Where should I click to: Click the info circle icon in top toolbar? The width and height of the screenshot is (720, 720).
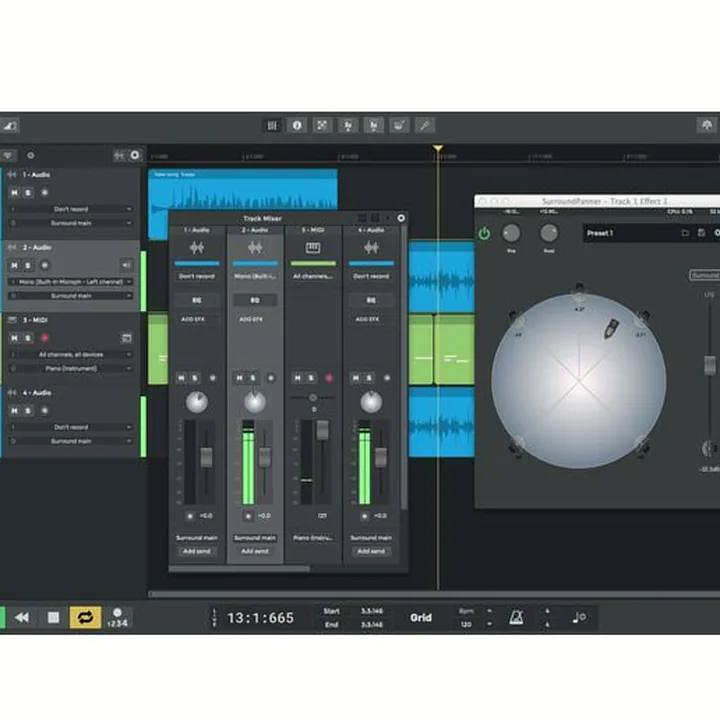(x=297, y=125)
